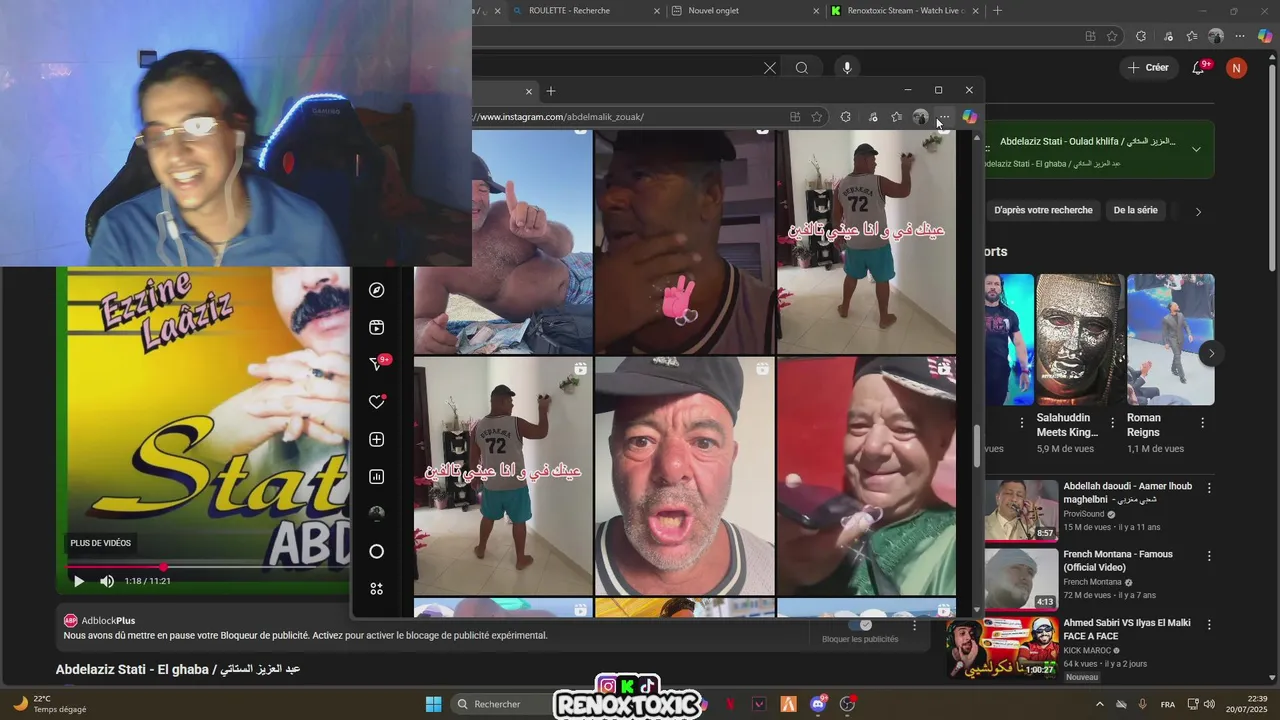
Task: Open Copilot icon in Instagram browser window
Action: (x=969, y=117)
